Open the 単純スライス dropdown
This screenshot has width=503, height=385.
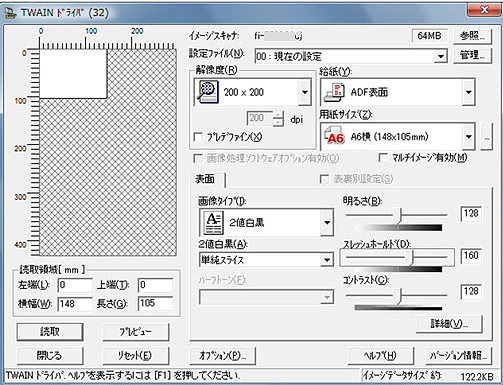click(x=327, y=260)
